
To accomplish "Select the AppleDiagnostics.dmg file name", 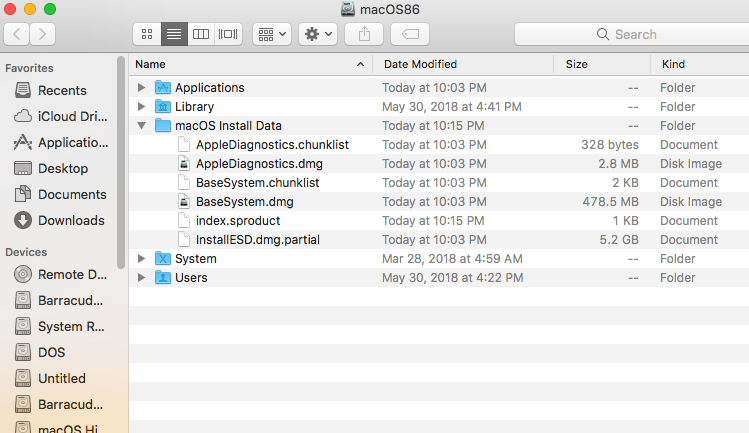I will (259, 164).
